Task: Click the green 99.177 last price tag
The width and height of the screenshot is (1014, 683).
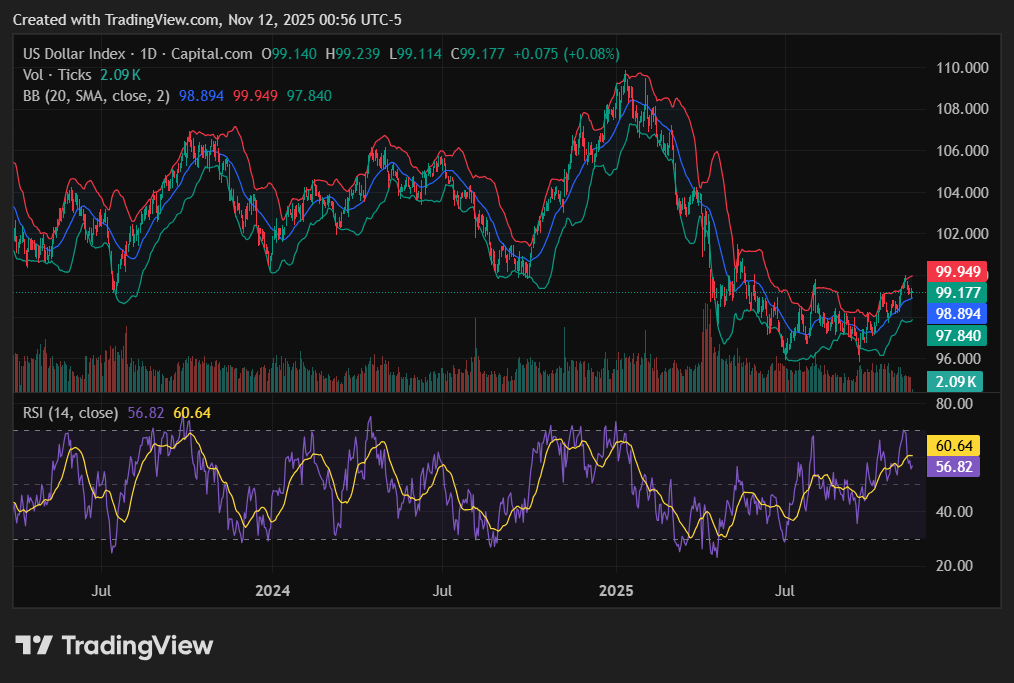Action: click(x=957, y=293)
